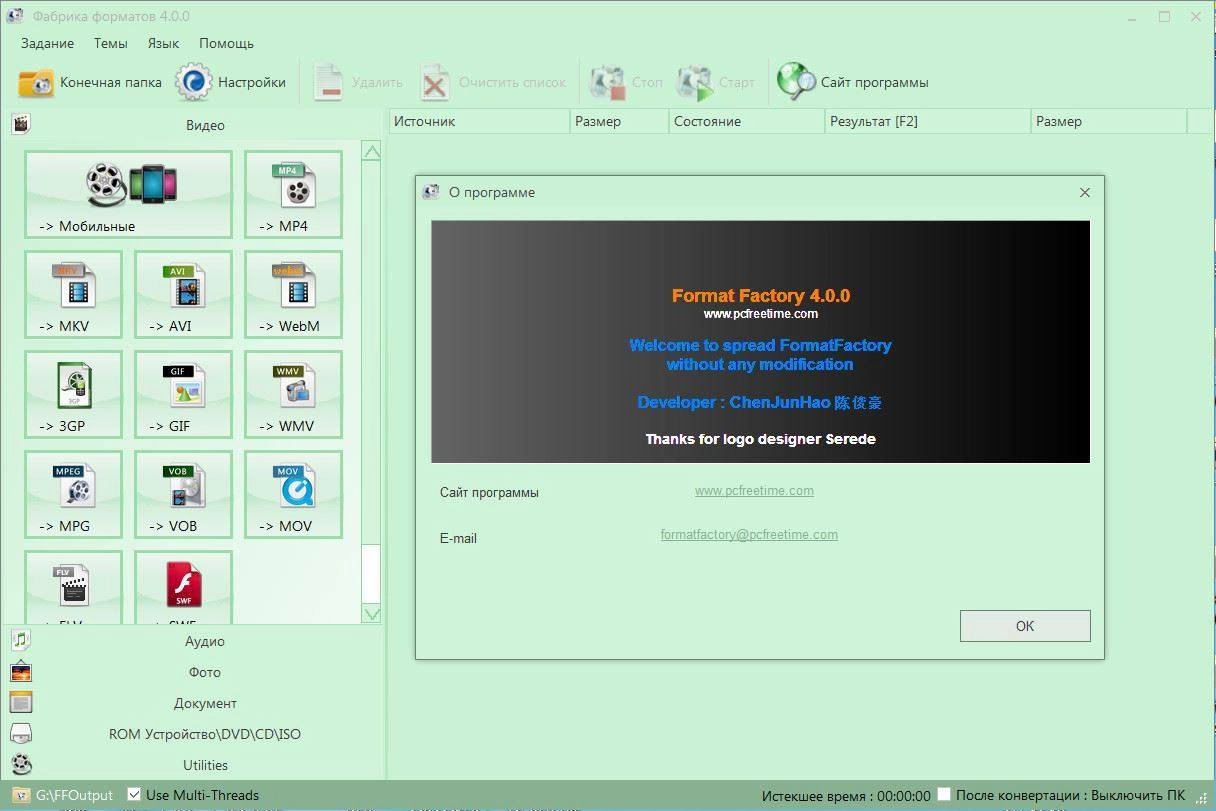Click the Utilities section icon

tap(21, 765)
